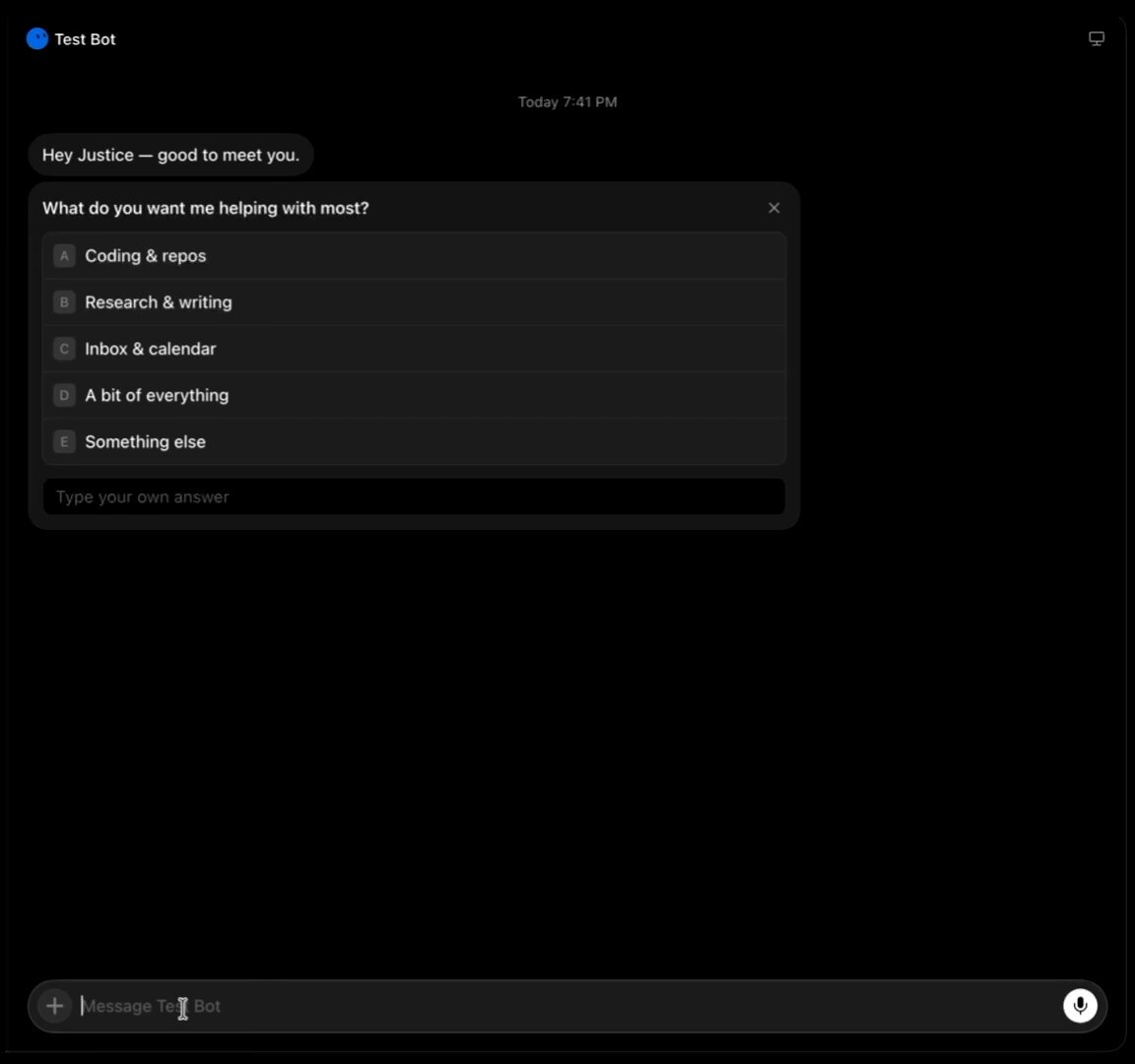The width and height of the screenshot is (1135, 1064).
Task: Click the plus attachment button
Action: point(54,1005)
